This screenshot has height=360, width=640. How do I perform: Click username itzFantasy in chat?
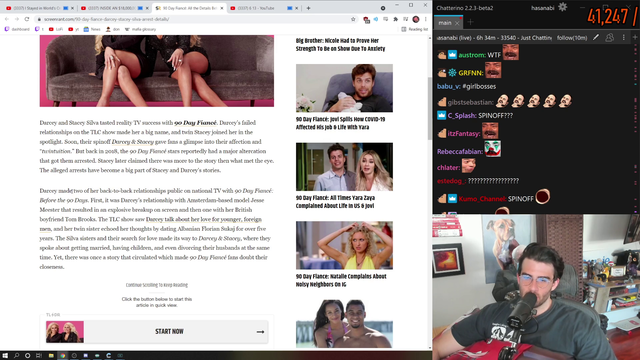tap(464, 133)
